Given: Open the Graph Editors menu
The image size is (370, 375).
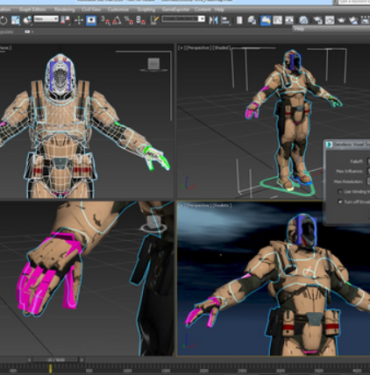Looking at the screenshot, I should click(32, 9).
